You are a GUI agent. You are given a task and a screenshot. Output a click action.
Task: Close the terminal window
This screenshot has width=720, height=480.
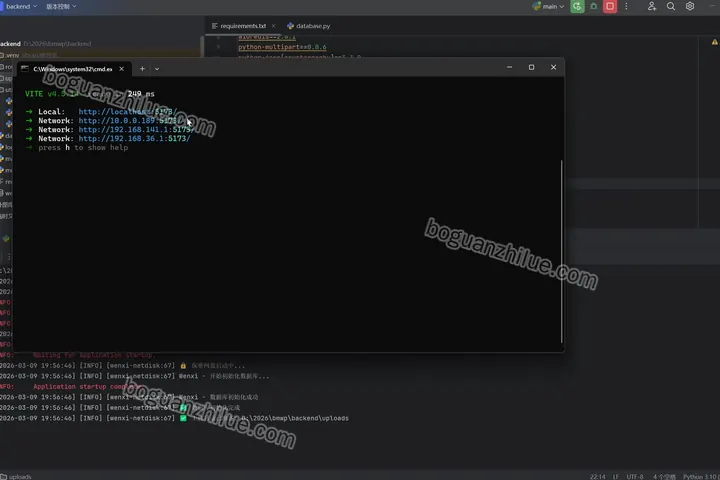[553, 67]
